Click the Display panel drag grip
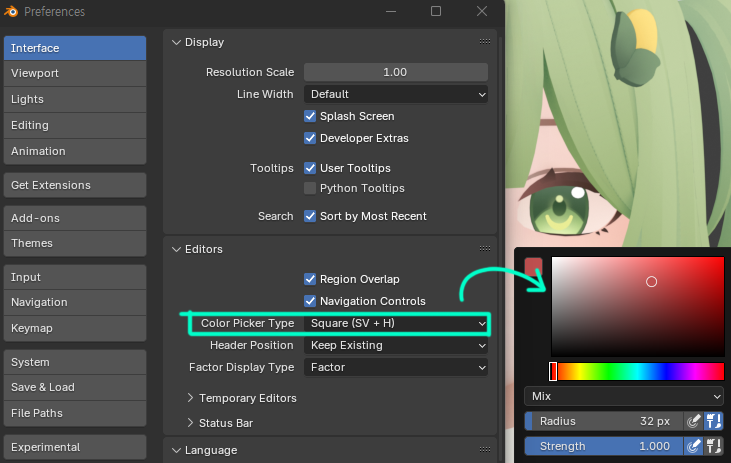The height and width of the screenshot is (463, 731). [x=485, y=42]
